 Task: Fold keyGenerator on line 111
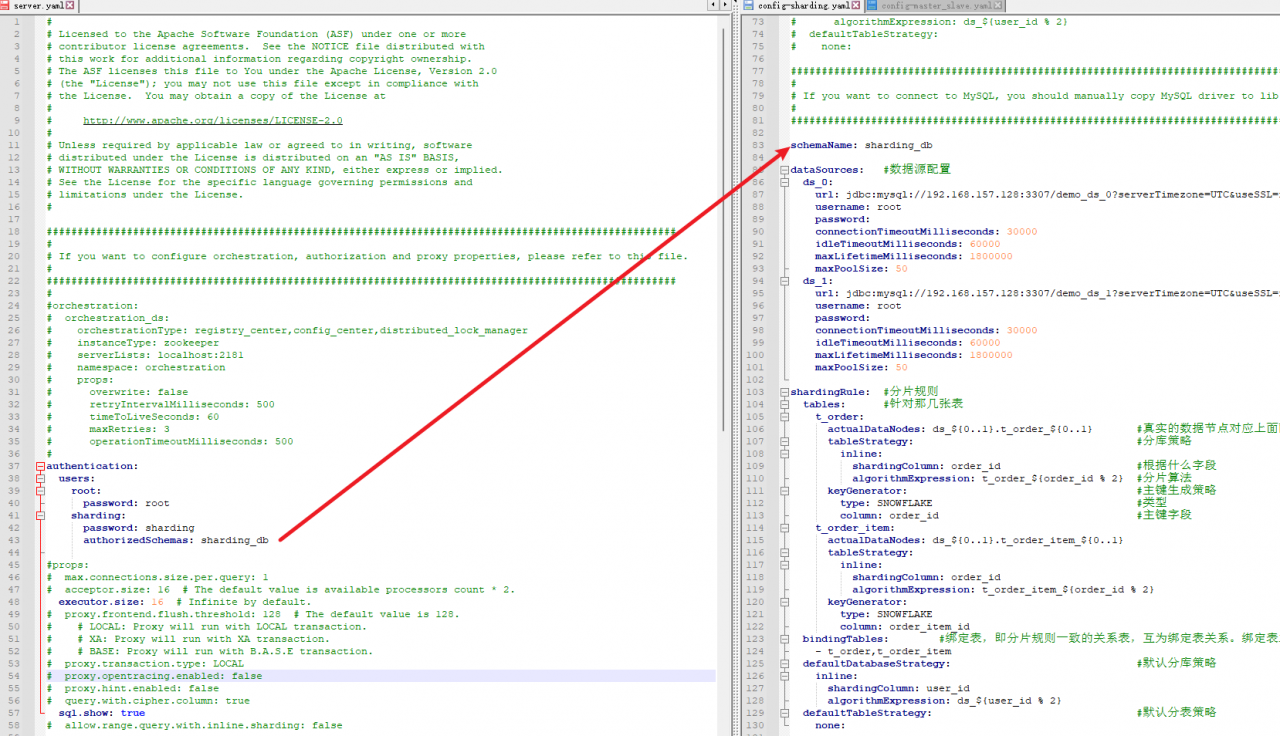(x=785, y=490)
